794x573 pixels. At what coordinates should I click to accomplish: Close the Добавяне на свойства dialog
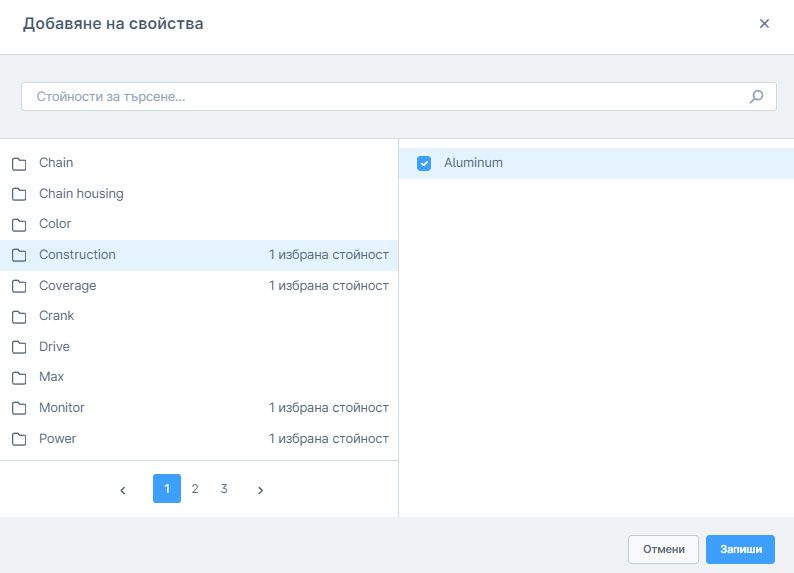tap(764, 24)
